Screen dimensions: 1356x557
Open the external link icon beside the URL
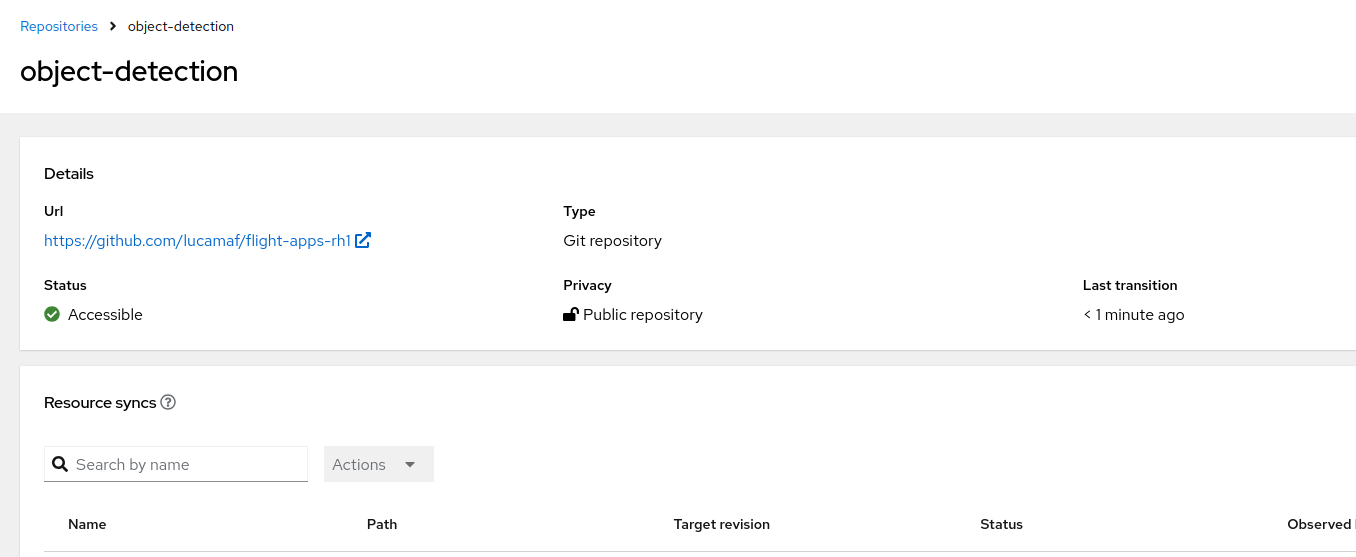click(x=363, y=240)
